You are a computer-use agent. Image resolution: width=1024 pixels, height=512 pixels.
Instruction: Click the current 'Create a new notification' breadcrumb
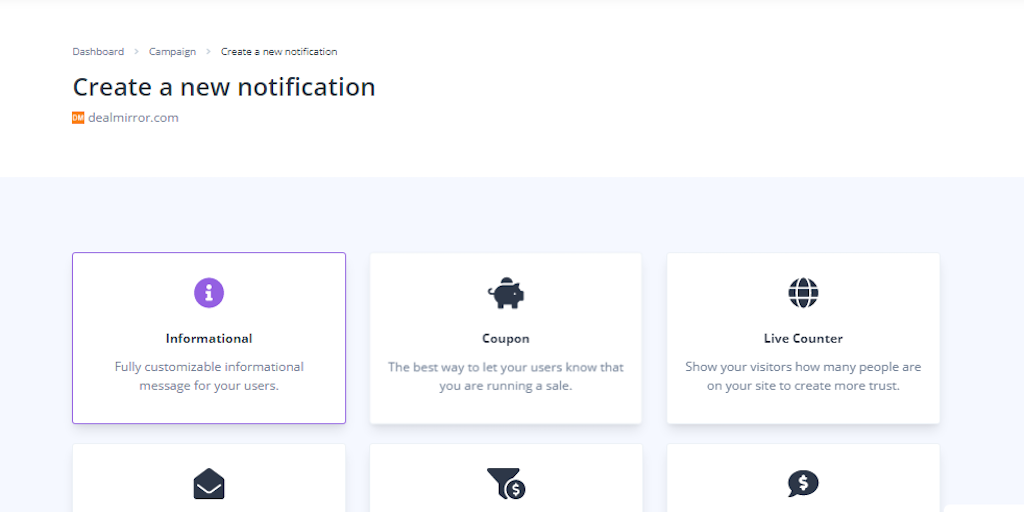[279, 52]
